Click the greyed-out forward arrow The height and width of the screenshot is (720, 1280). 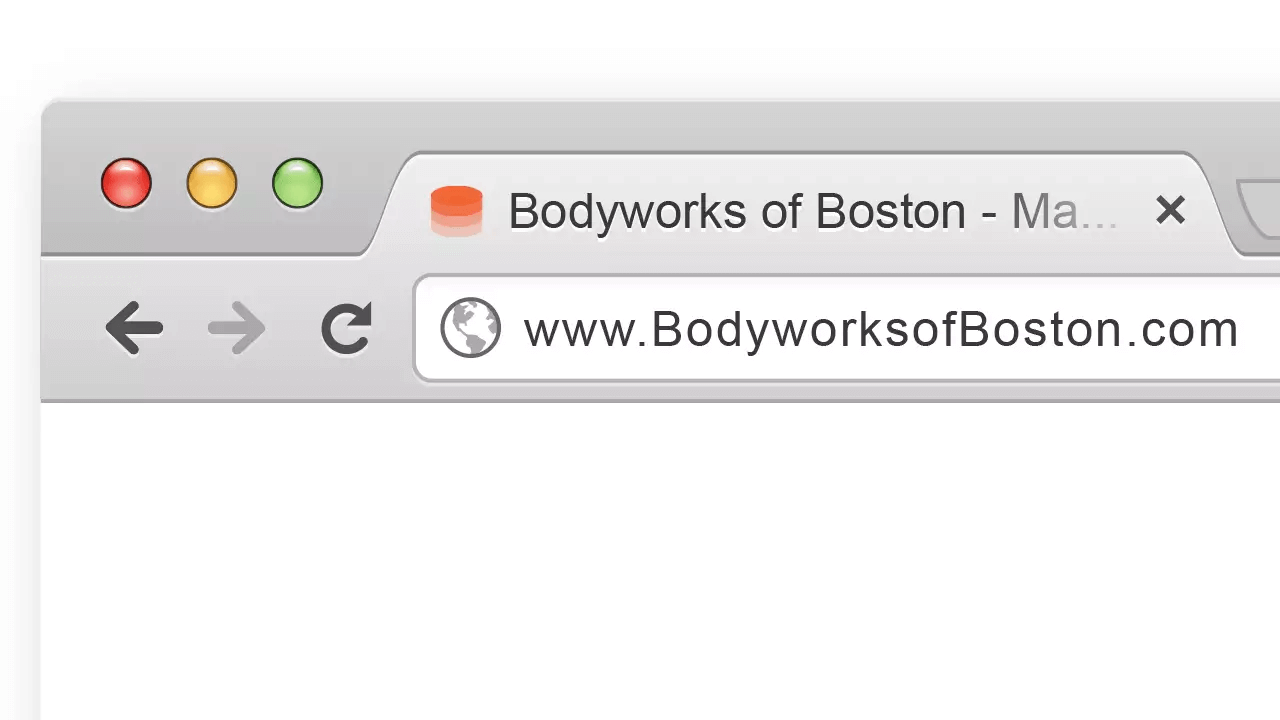237,328
